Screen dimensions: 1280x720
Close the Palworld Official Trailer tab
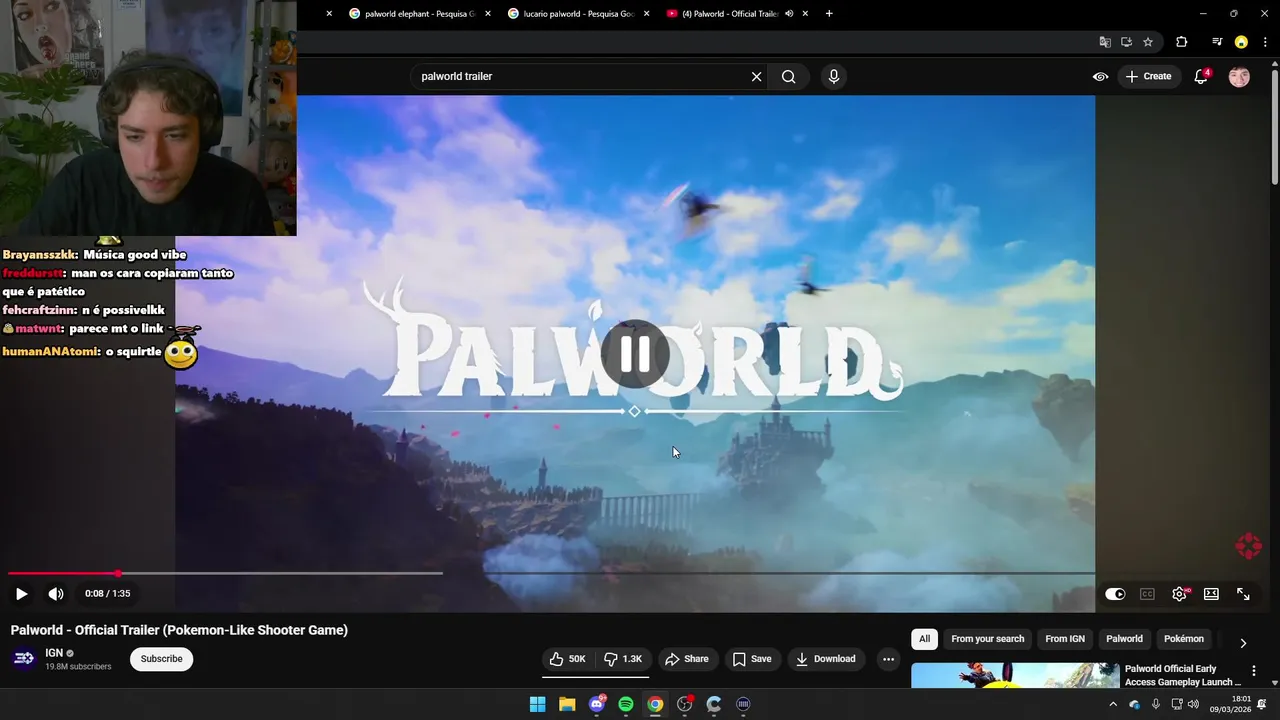[805, 14]
